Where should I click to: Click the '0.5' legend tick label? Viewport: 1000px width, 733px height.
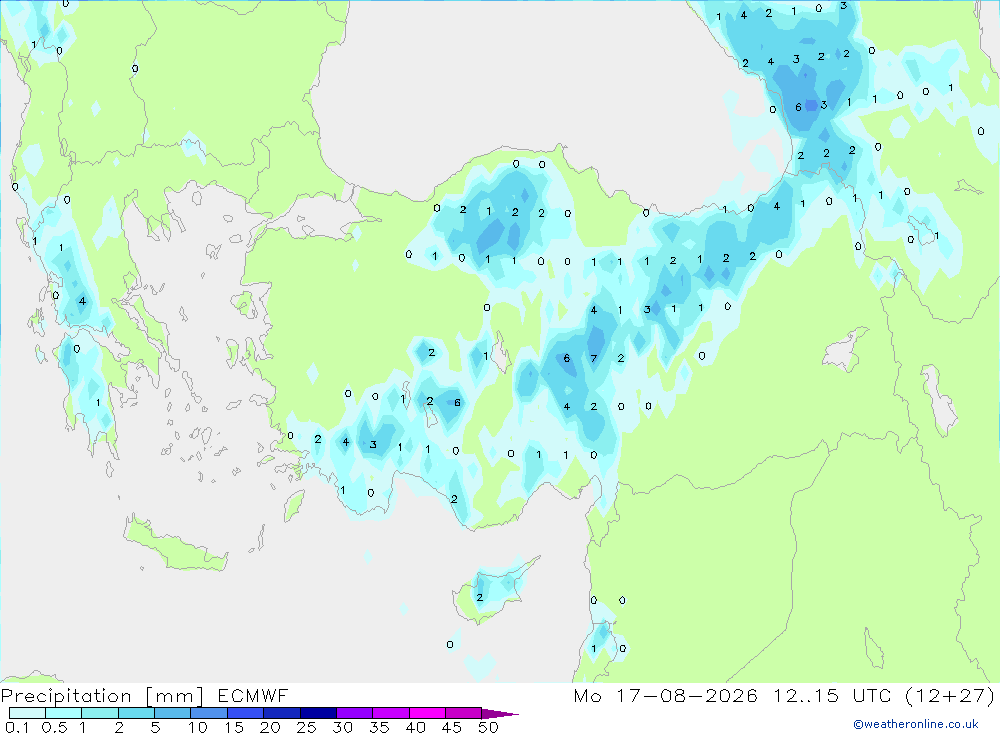[x=54, y=727]
